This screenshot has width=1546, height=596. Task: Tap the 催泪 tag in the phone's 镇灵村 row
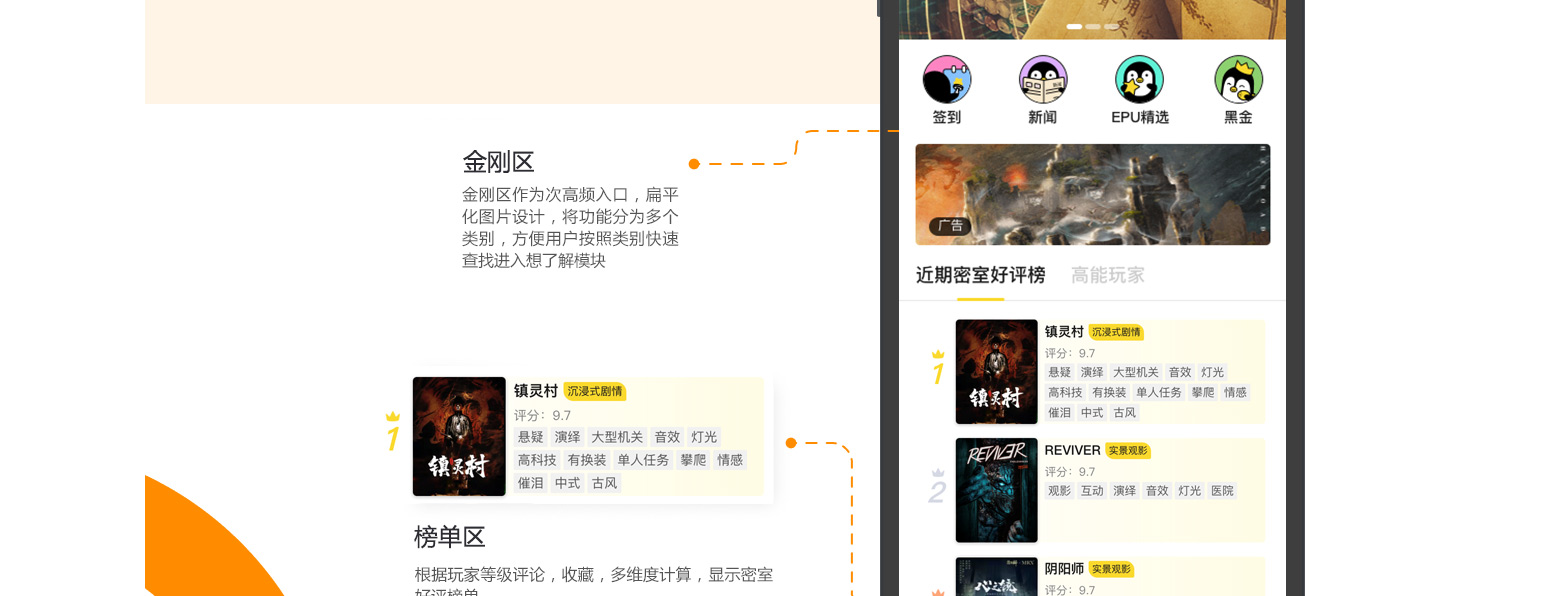click(1059, 412)
